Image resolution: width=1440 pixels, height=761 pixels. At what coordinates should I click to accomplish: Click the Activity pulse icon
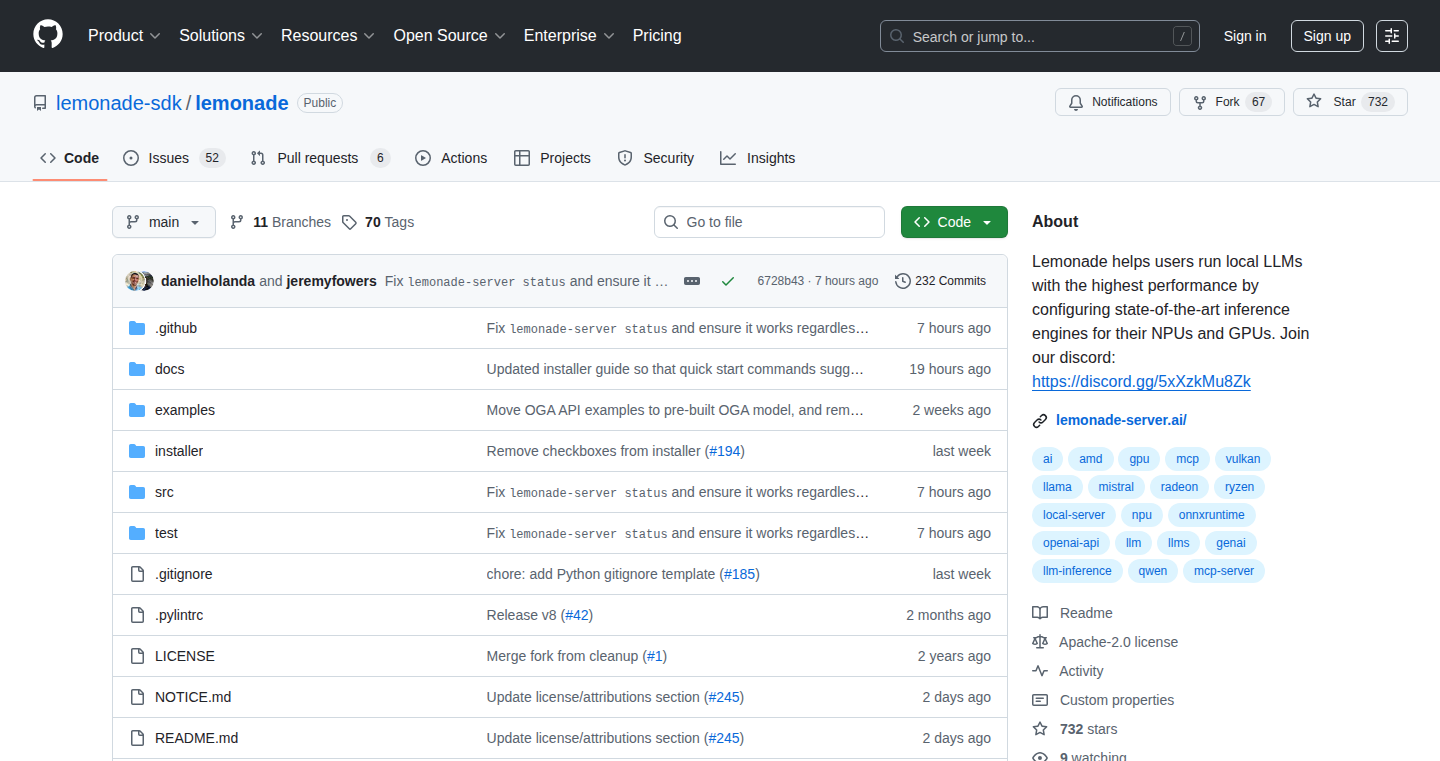[x=1040, y=671]
